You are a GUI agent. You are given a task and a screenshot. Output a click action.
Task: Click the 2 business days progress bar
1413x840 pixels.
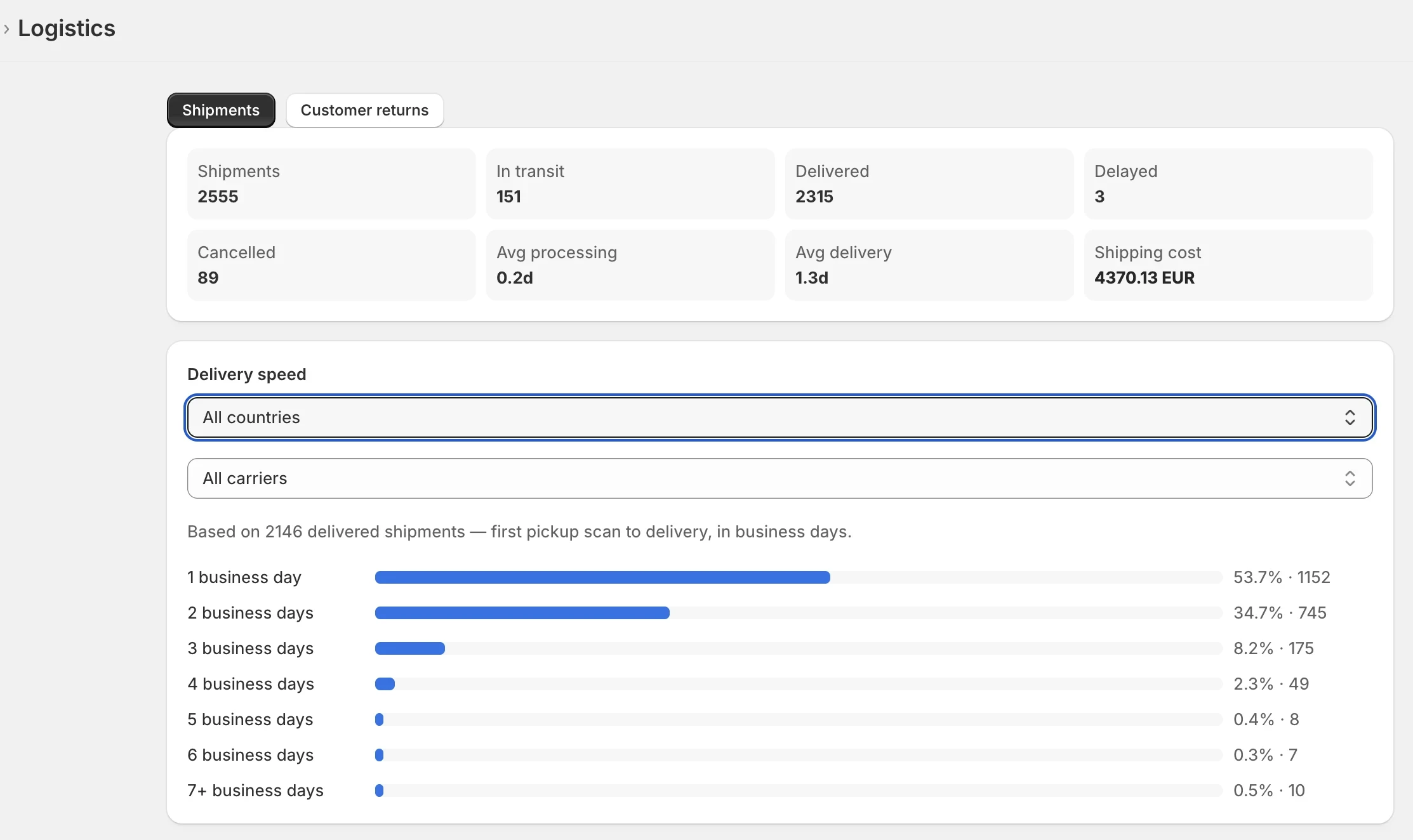(x=799, y=613)
